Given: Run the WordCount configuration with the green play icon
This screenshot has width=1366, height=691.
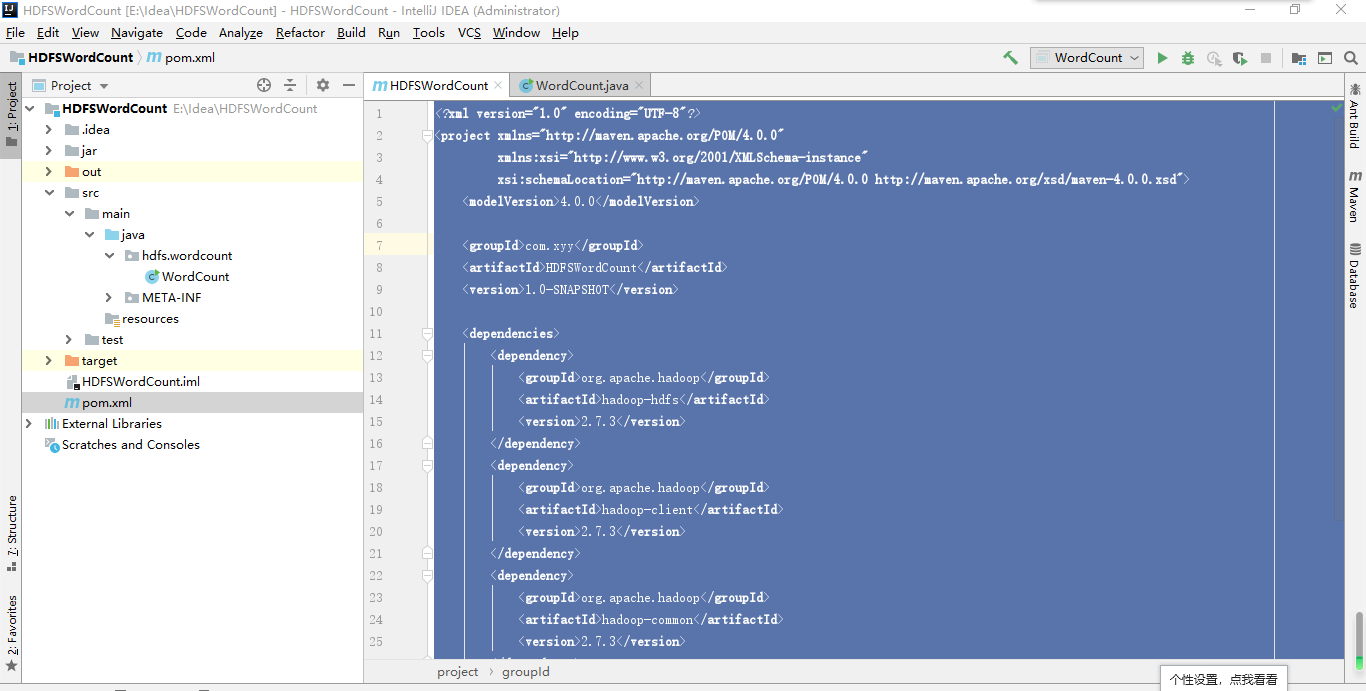Looking at the screenshot, I should pos(1163,57).
